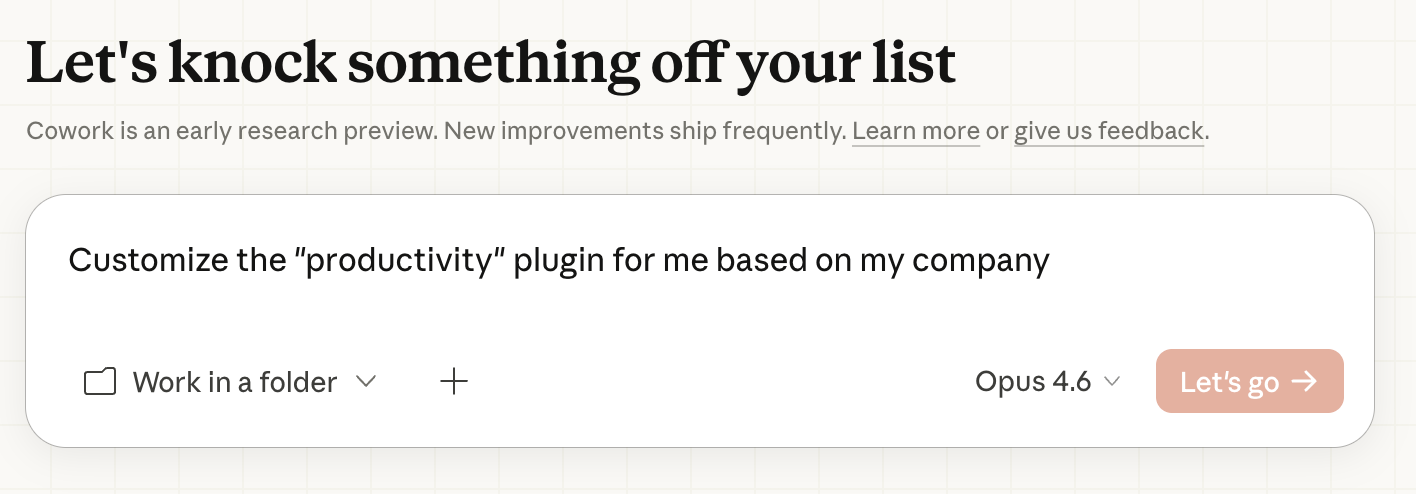Follow the give us feedback link

pyautogui.click(x=1108, y=131)
